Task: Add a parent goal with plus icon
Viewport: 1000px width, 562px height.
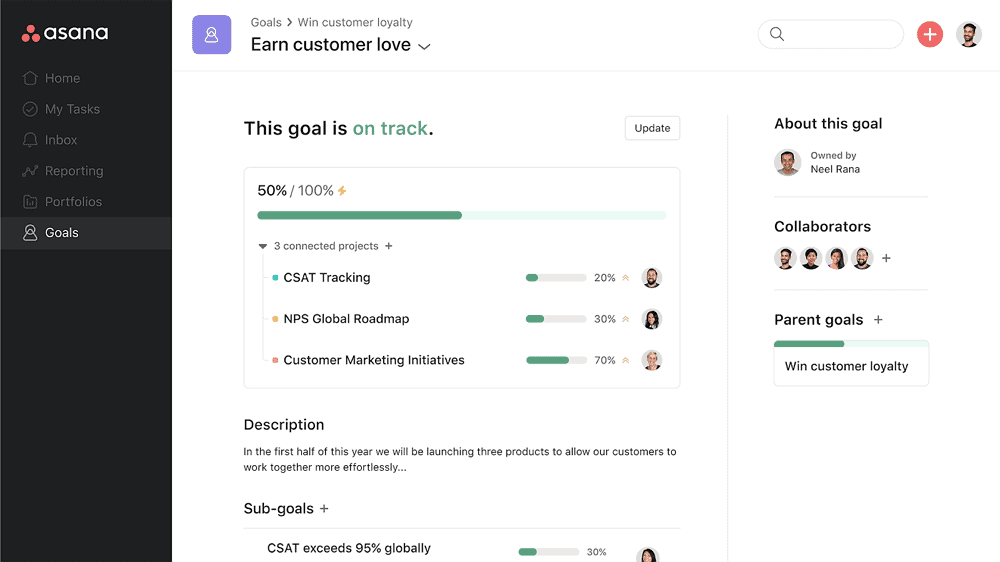Action: [x=878, y=320]
